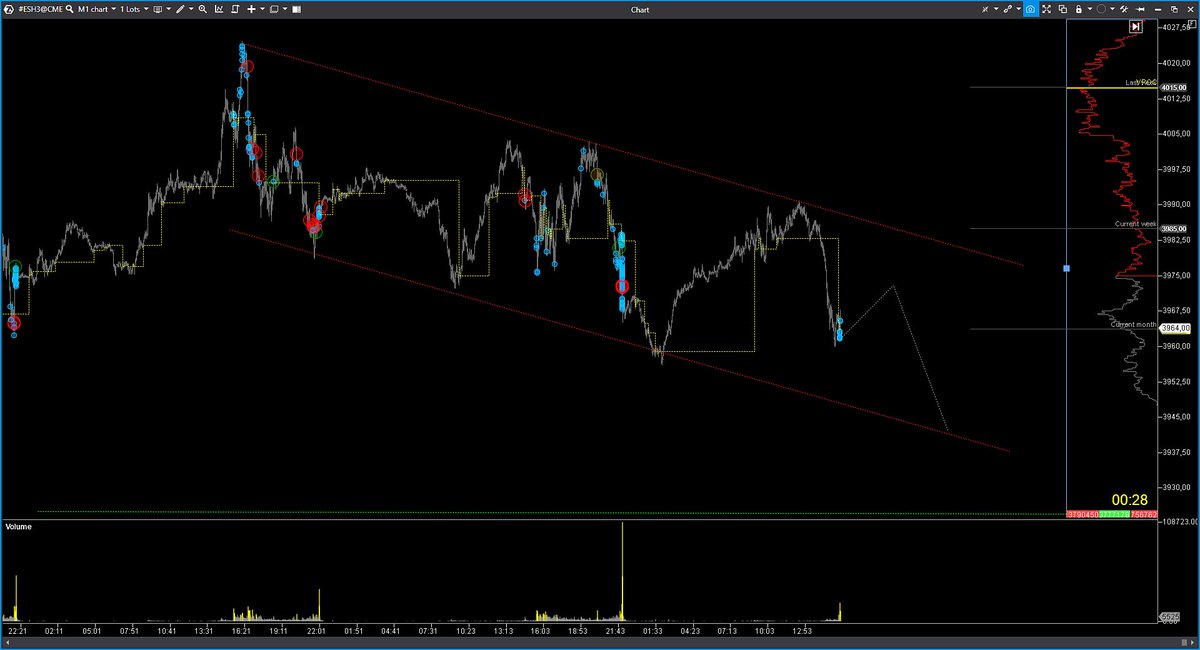Click the plus add icon
The height and width of the screenshot is (650, 1200).
tap(251, 9)
